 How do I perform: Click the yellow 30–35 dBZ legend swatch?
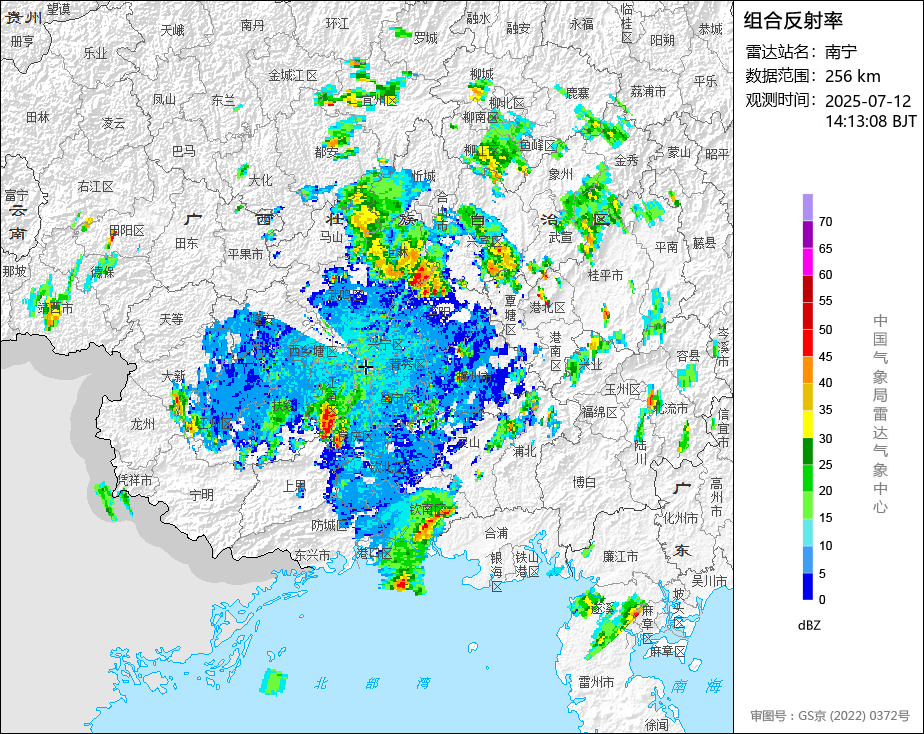click(807, 424)
